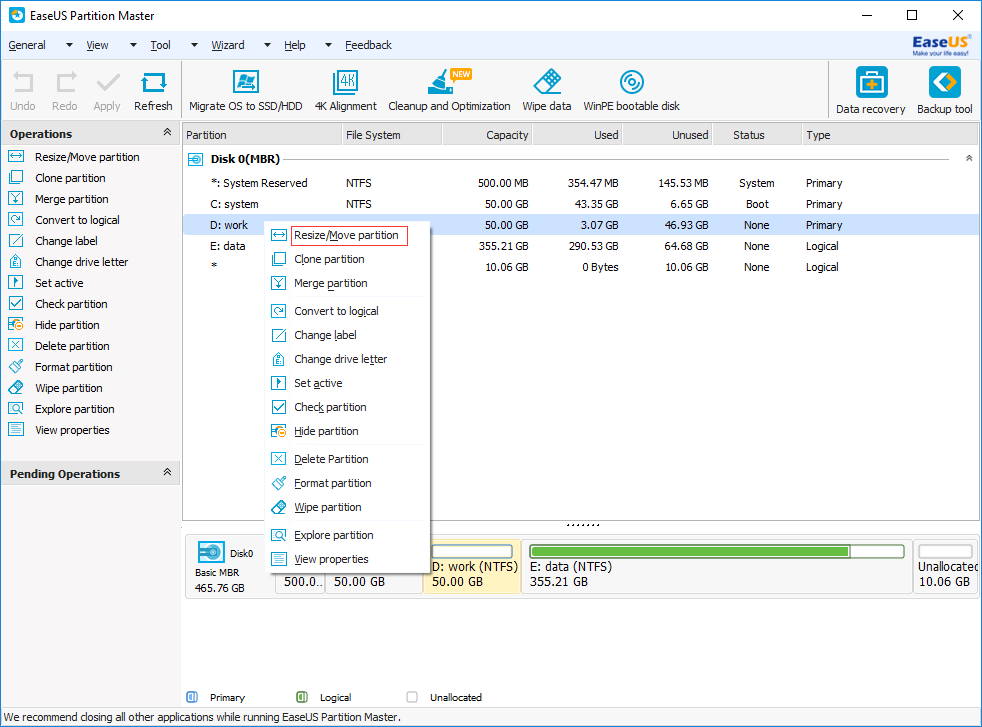The image size is (982, 727).
Task: Click the Change label icon in Operations panel
Action: [16, 240]
